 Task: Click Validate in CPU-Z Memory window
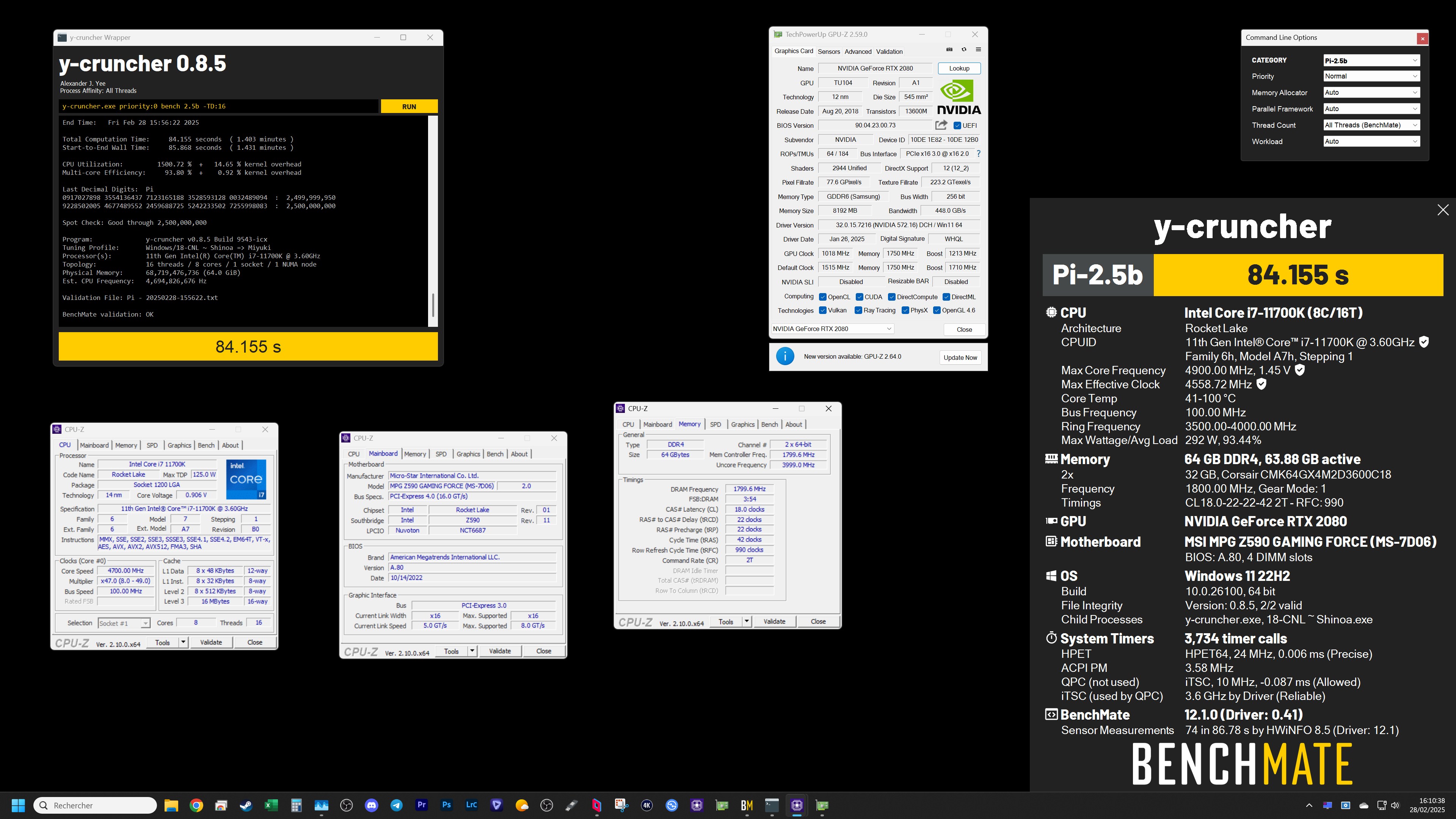pyautogui.click(x=774, y=622)
